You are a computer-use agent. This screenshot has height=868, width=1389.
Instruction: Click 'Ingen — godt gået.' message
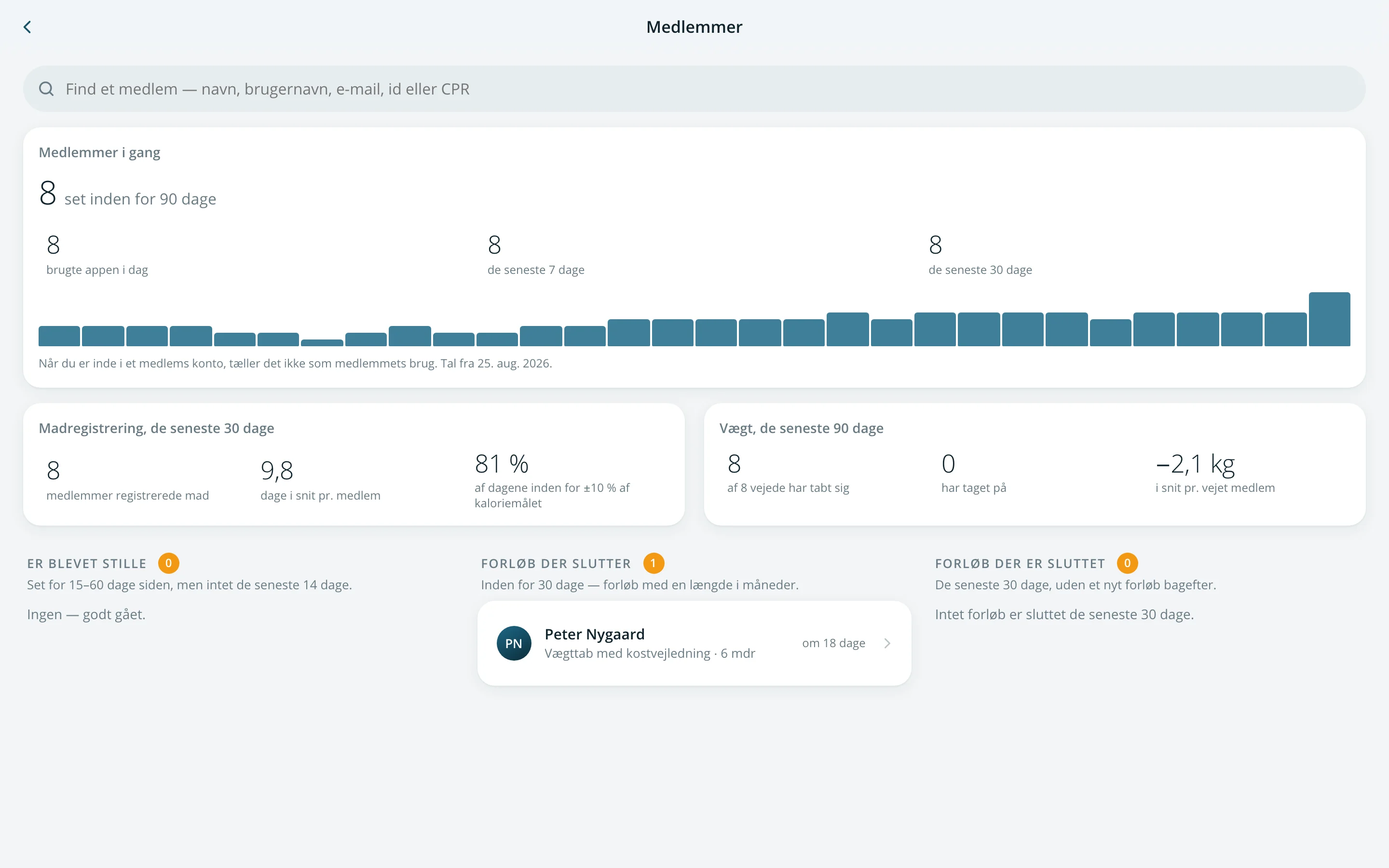[x=86, y=614]
